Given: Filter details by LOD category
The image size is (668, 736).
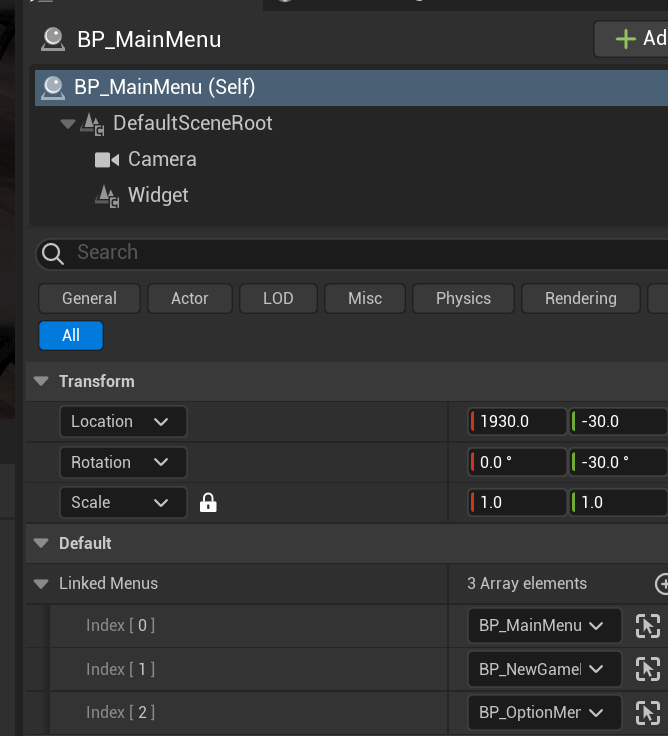Looking at the screenshot, I should pyautogui.click(x=278, y=299).
